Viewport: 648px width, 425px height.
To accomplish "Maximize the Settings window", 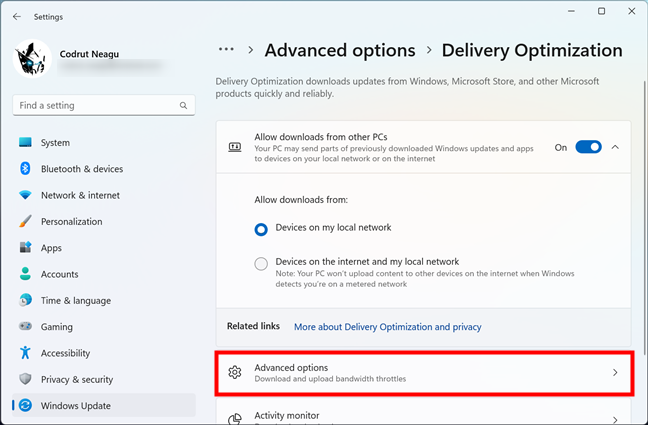I will pos(601,11).
